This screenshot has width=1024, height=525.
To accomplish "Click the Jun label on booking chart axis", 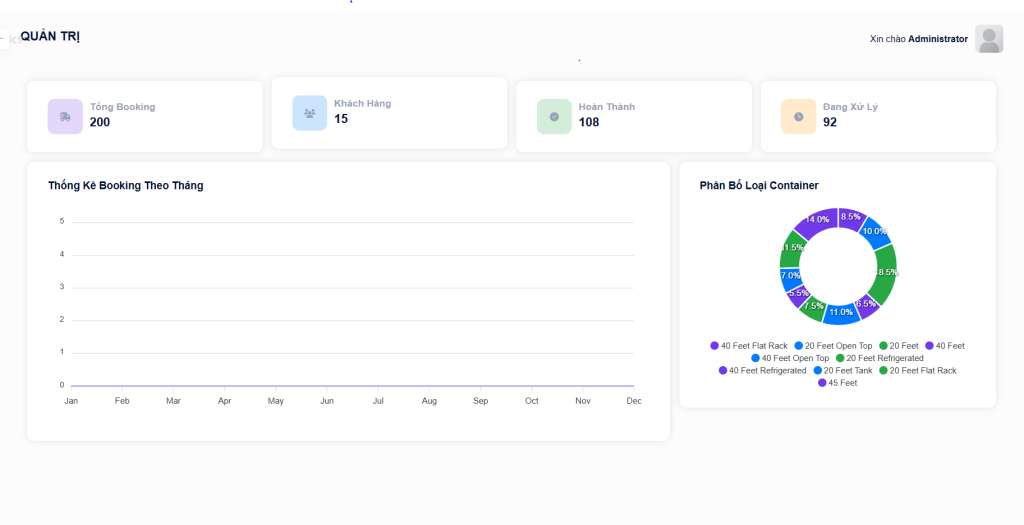I will coord(327,401).
